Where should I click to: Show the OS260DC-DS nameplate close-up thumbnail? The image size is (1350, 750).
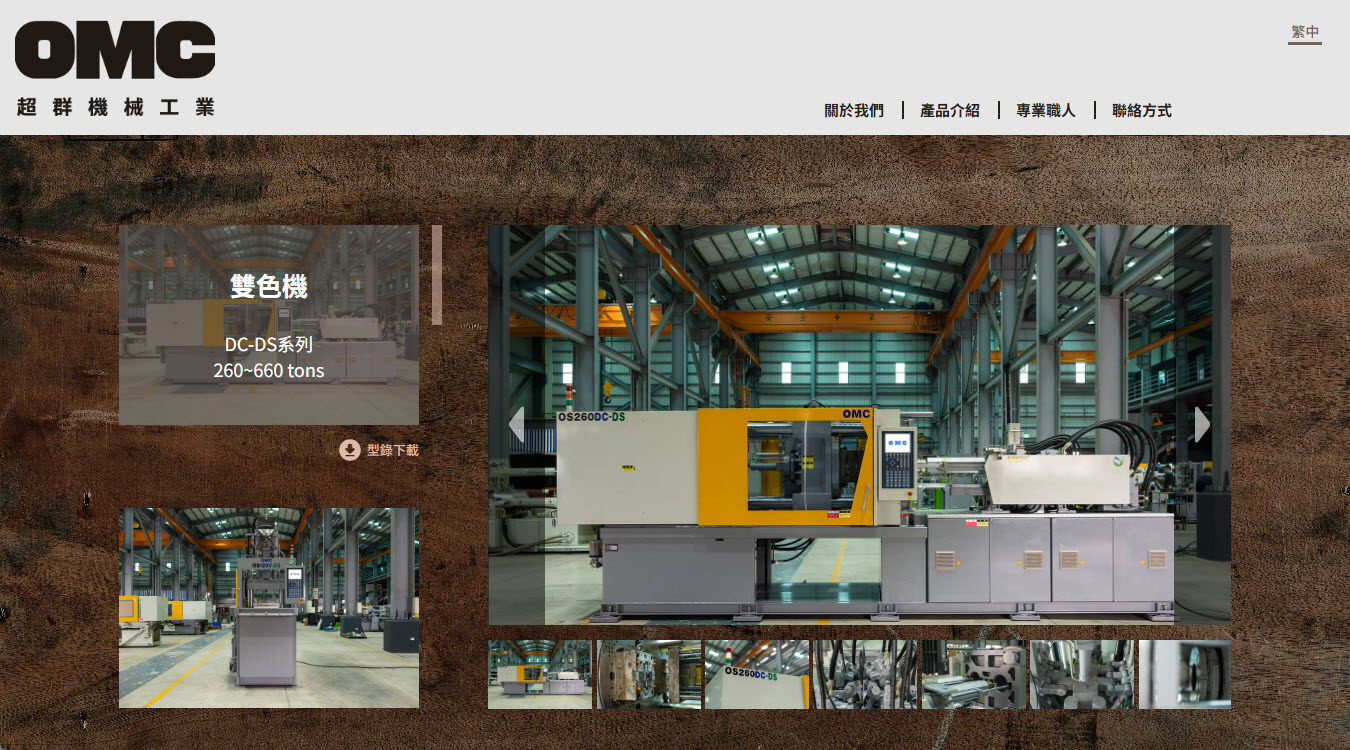pos(757,674)
